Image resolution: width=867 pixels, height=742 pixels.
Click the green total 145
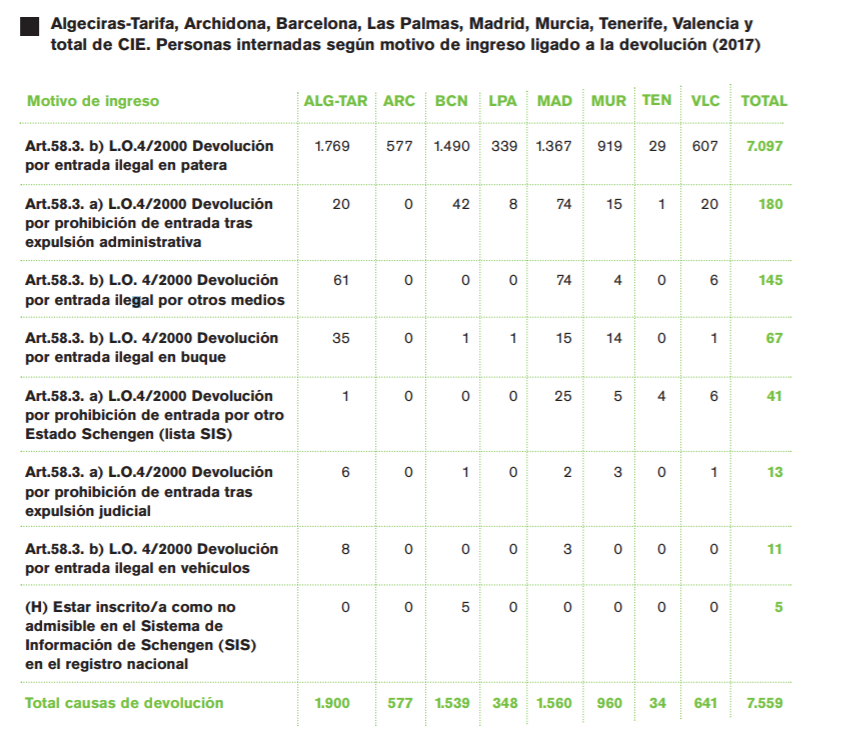point(771,280)
